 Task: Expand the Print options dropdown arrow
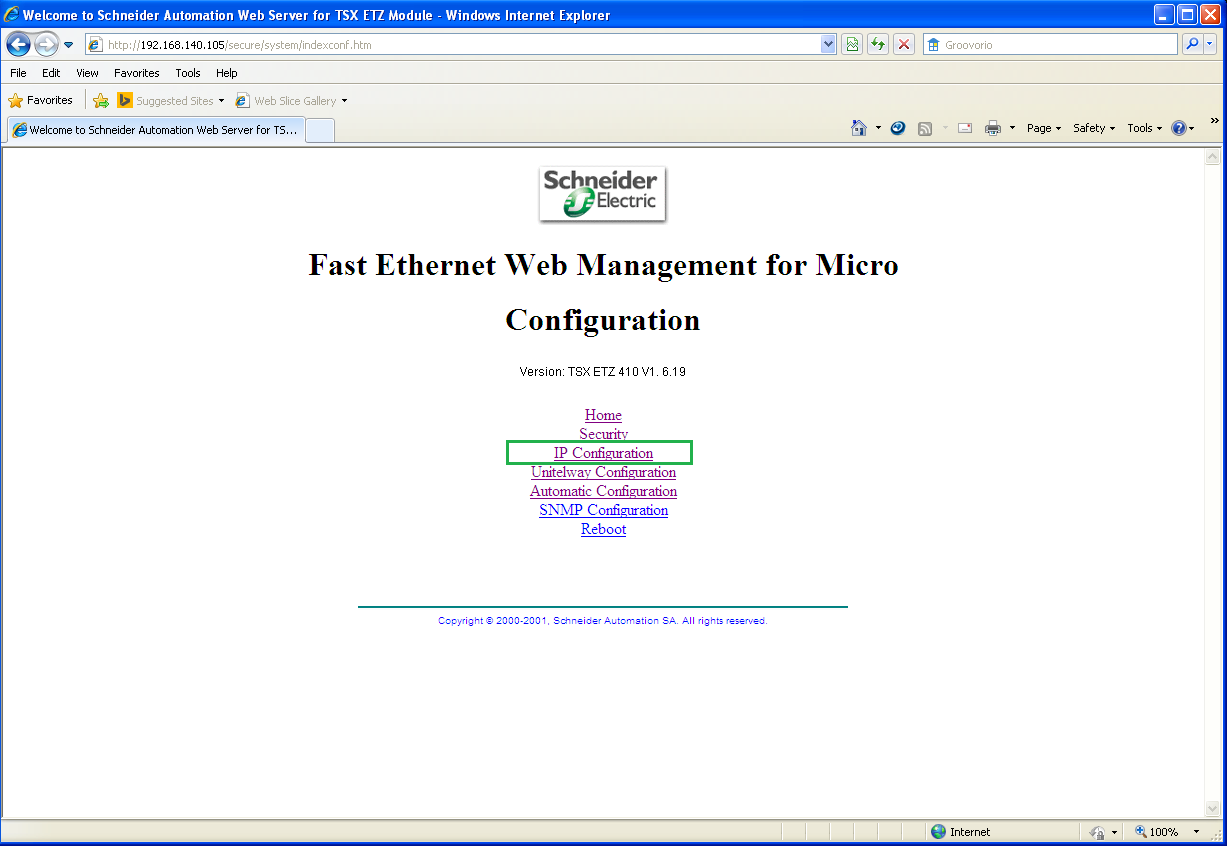point(1012,128)
